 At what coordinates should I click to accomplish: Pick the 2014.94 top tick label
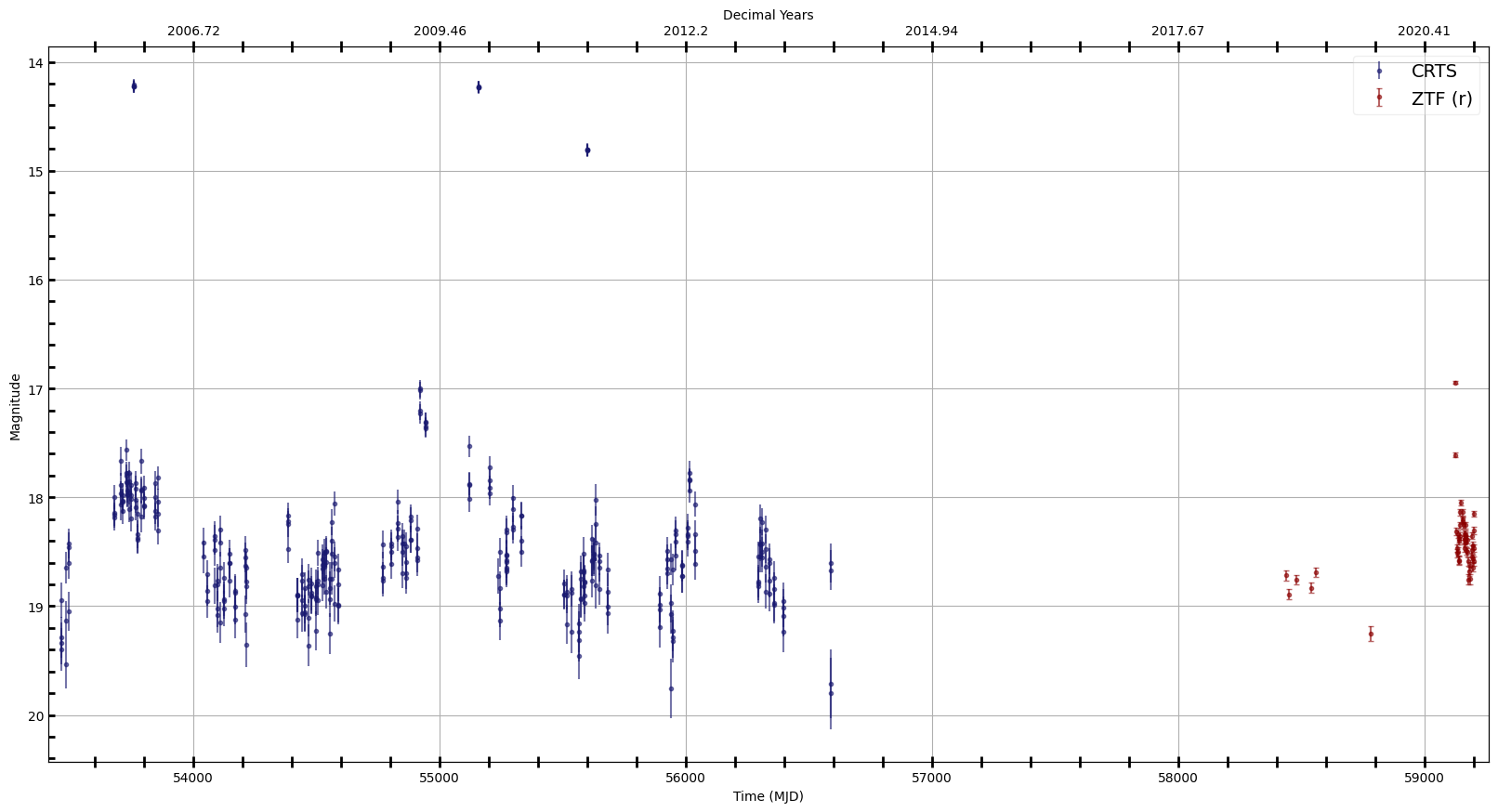click(931, 31)
